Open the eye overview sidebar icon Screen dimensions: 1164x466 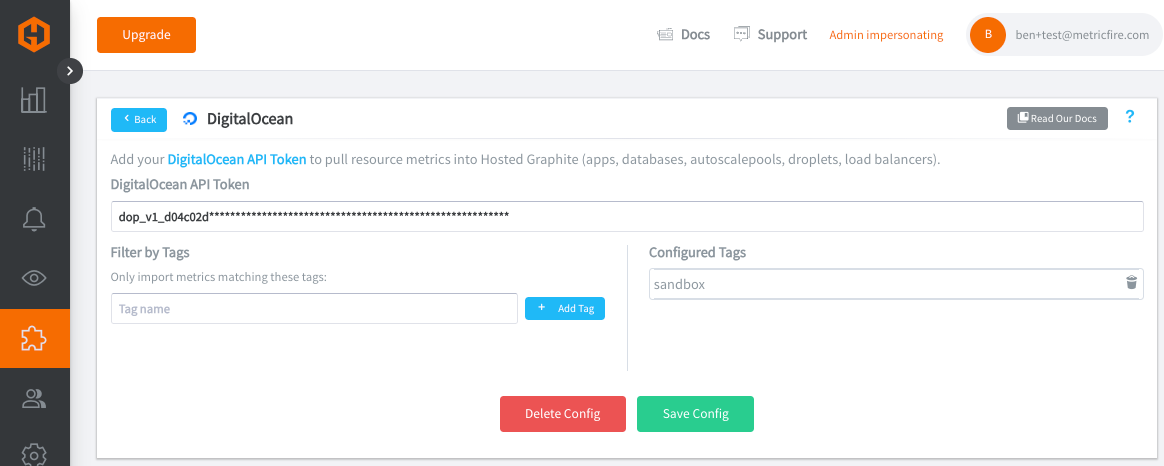coord(34,278)
